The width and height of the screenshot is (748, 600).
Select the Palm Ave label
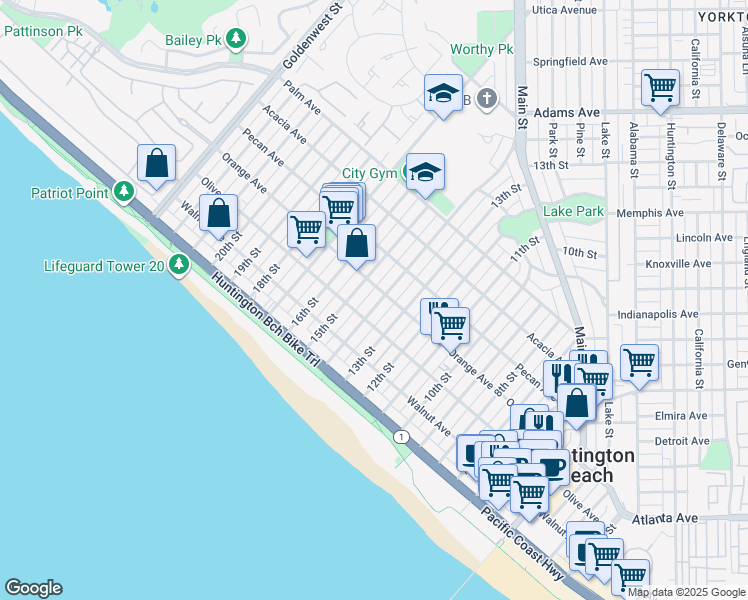(x=302, y=97)
